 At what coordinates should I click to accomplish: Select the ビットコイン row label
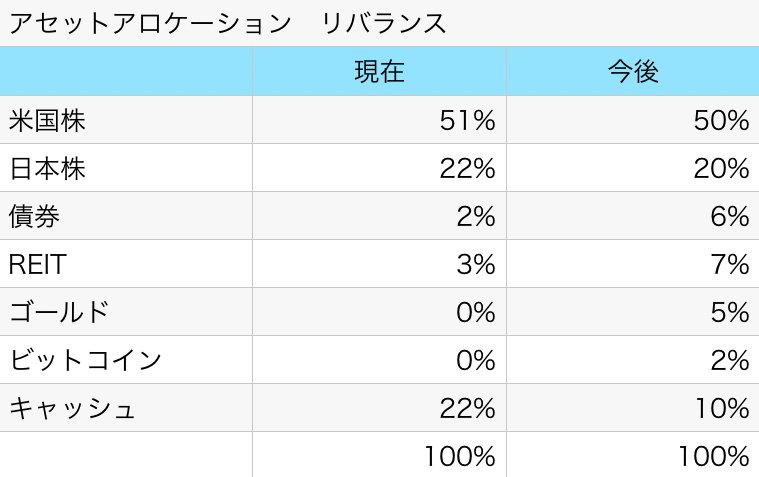coord(85,360)
